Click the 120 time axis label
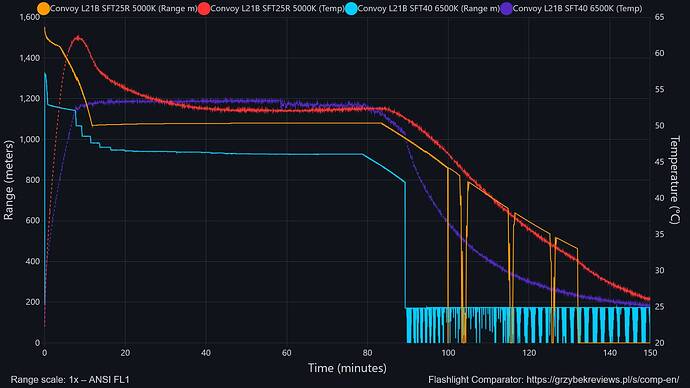The width and height of the screenshot is (690, 388). [x=529, y=353]
